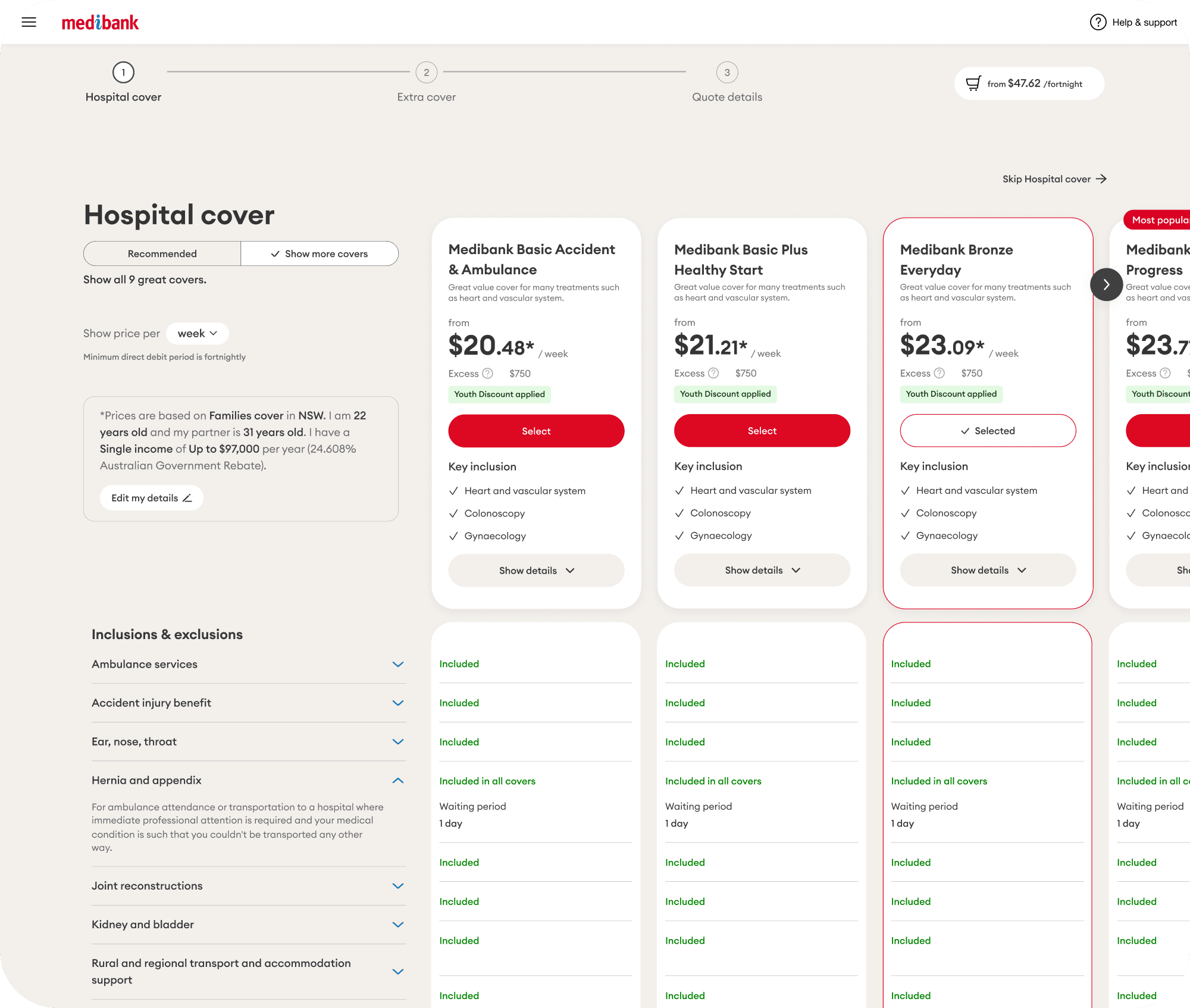This screenshot has height=1008, width=1190.
Task: Open Excess help for Basic Accident & Ambulance
Action: pyautogui.click(x=487, y=374)
